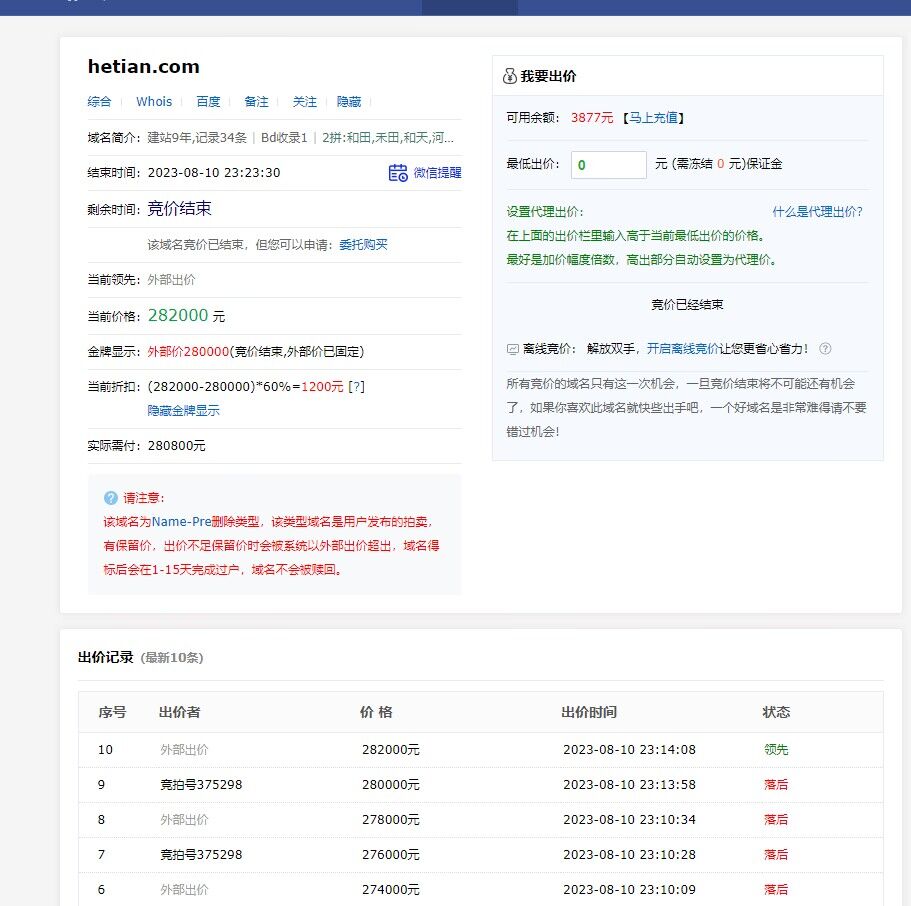The width and height of the screenshot is (911, 906).
Task: Click the 隐藏 link
Action: pyautogui.click(x=349, y=102)
